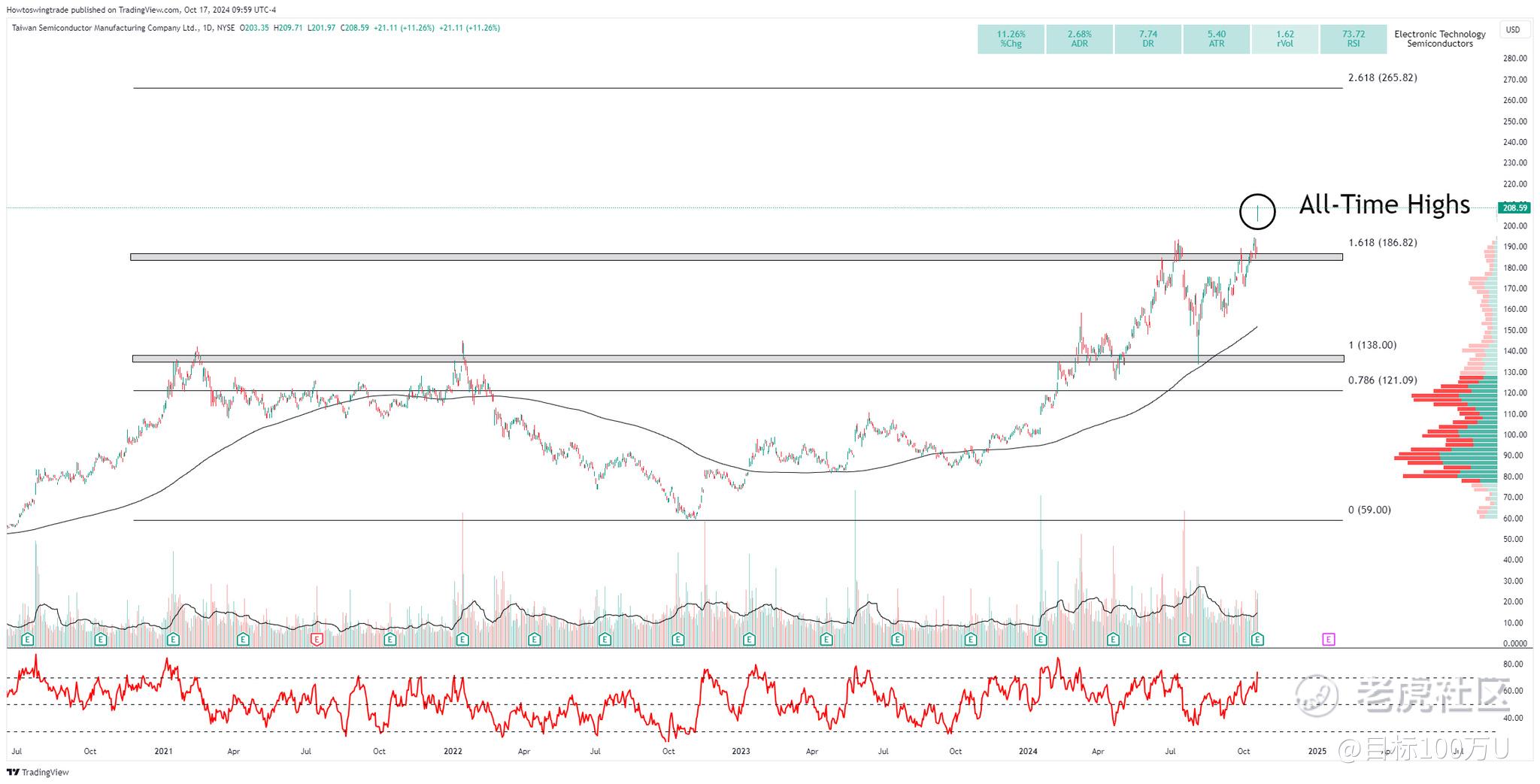Click the 230.00 price scale label
Image resolution: width=1540 pixels, height=784 pixels.
[x=1514, y=162]
